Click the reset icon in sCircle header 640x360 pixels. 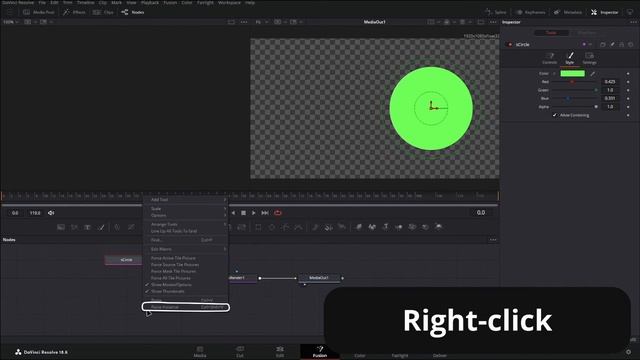[631, 44]
